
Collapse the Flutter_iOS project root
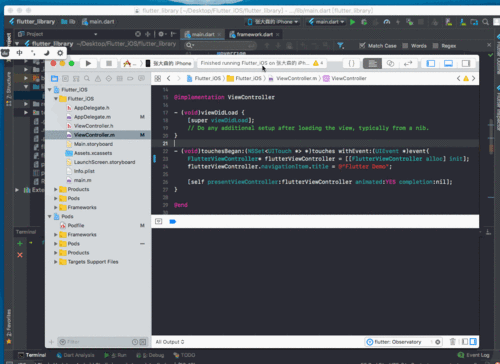(50, 90)
